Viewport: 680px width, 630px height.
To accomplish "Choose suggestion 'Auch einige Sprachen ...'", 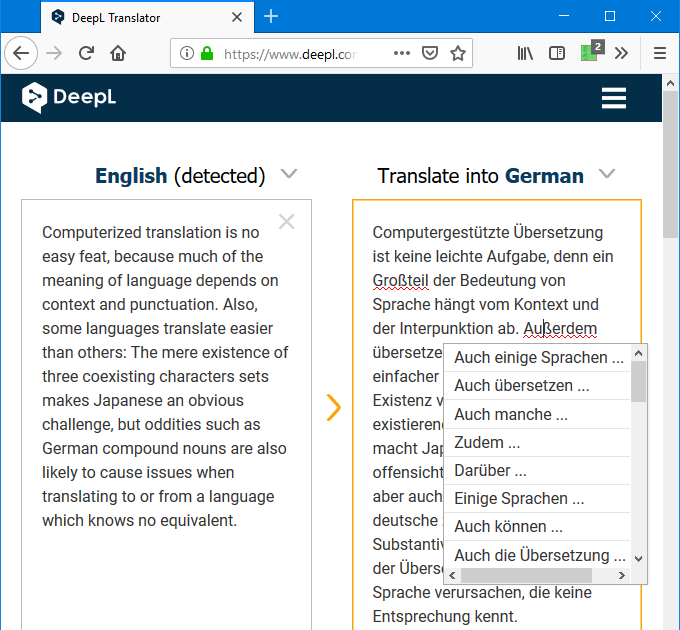I will click(x=537, y=358).
